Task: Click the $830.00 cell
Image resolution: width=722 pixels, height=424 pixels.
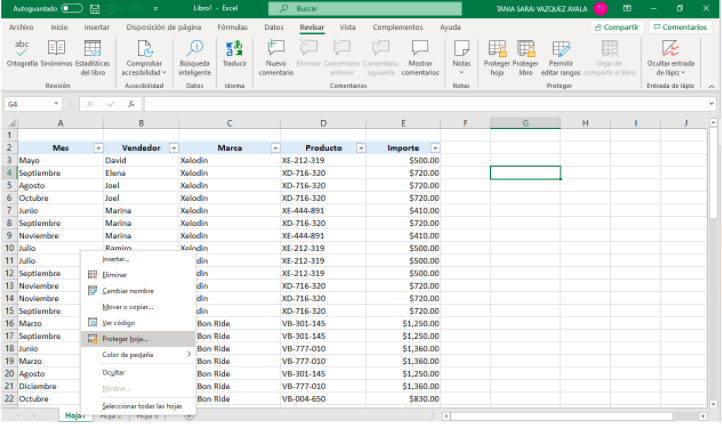Action: tap(403, 399)
